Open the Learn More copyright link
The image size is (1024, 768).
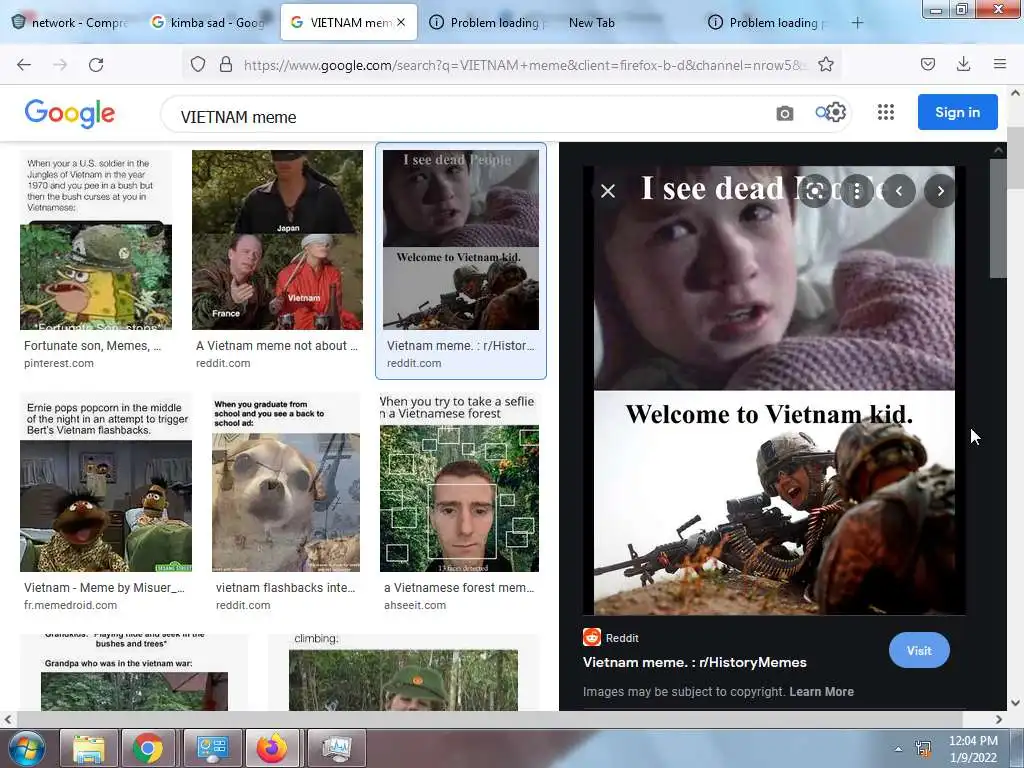[x=821, y=692]
